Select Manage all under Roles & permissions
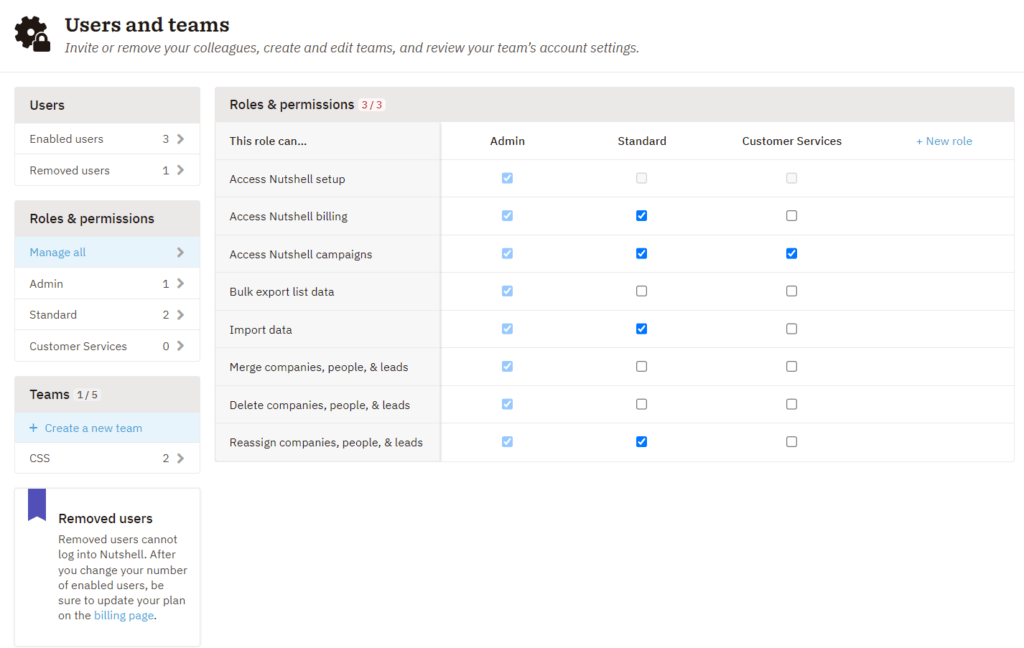1024x648 pixels. pos(107,252)
